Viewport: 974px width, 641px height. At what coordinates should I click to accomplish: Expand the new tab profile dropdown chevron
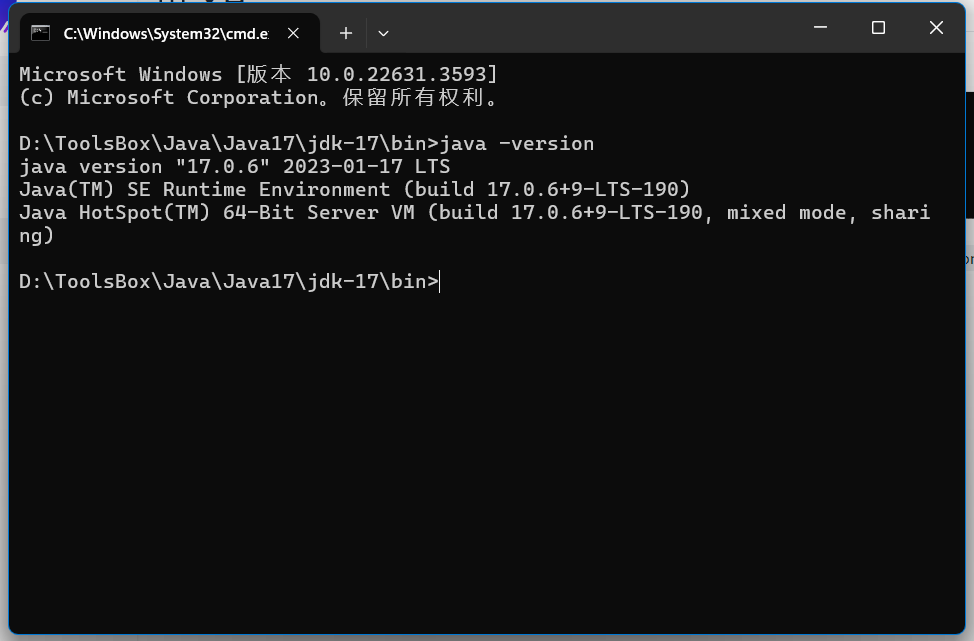point(383,33)
